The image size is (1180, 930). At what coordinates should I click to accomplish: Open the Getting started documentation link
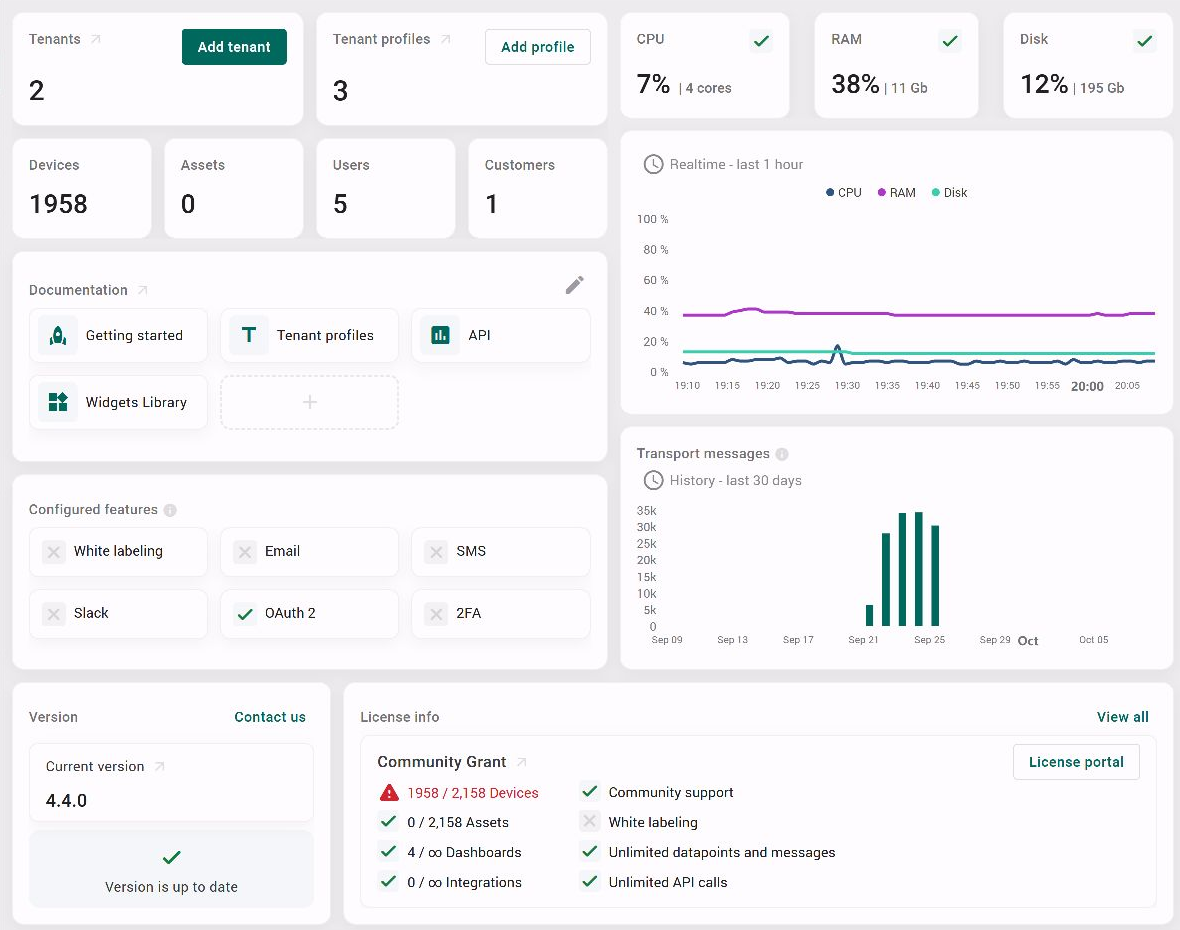[118, 336]
